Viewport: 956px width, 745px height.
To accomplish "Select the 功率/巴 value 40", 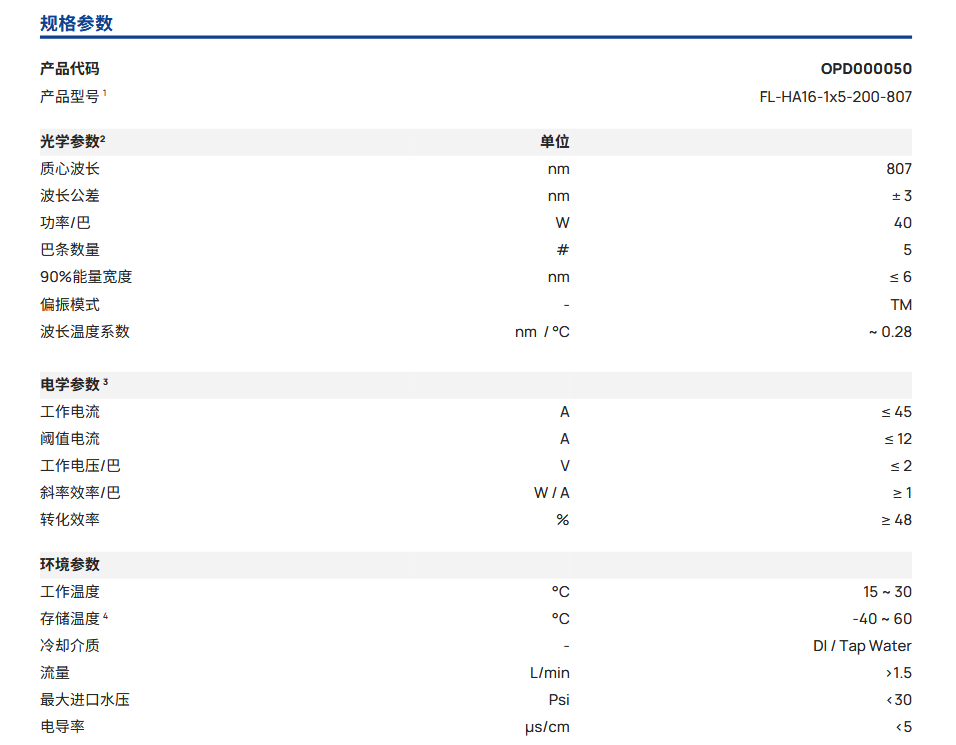I will click(x=902, y=223).
